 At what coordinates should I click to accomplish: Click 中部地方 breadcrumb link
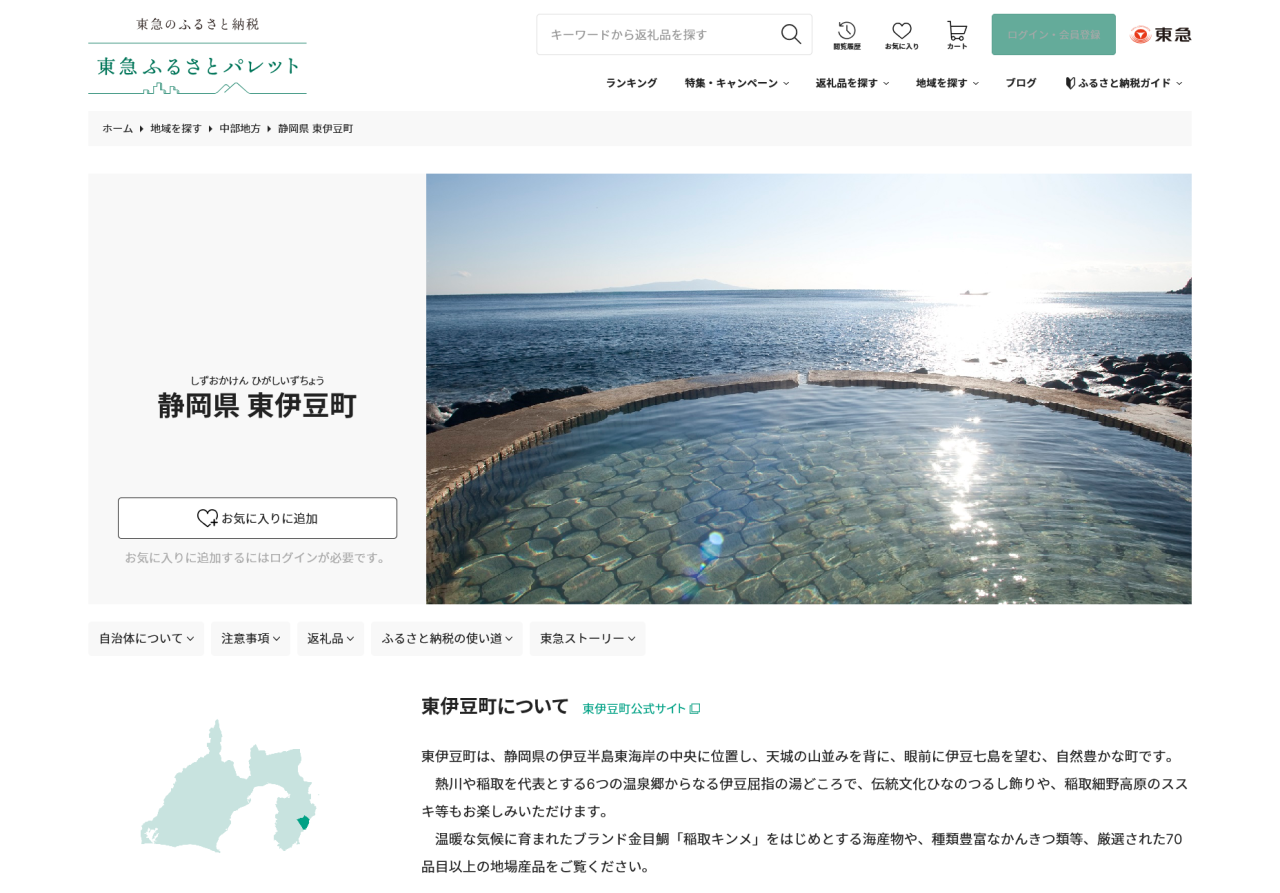click(x=240, y=129)
